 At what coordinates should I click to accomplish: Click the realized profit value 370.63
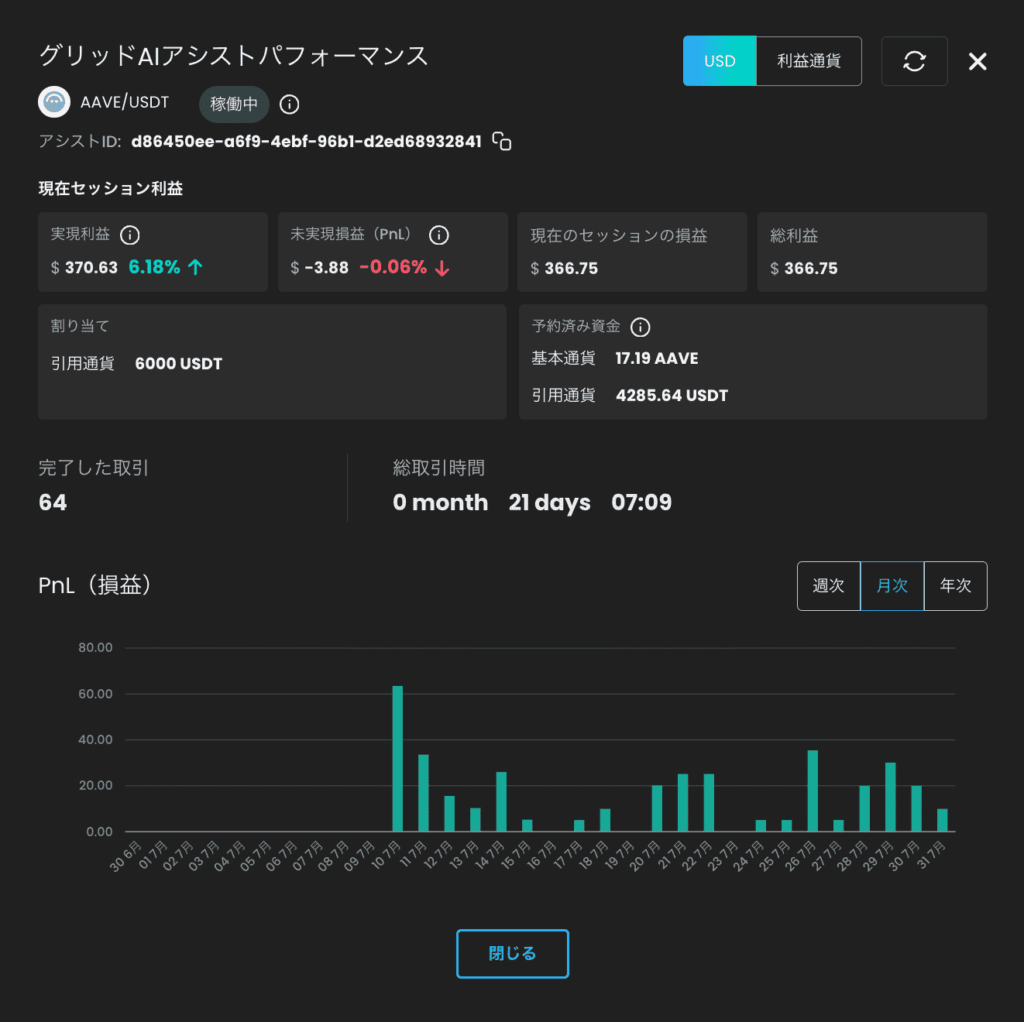[91, 268]
